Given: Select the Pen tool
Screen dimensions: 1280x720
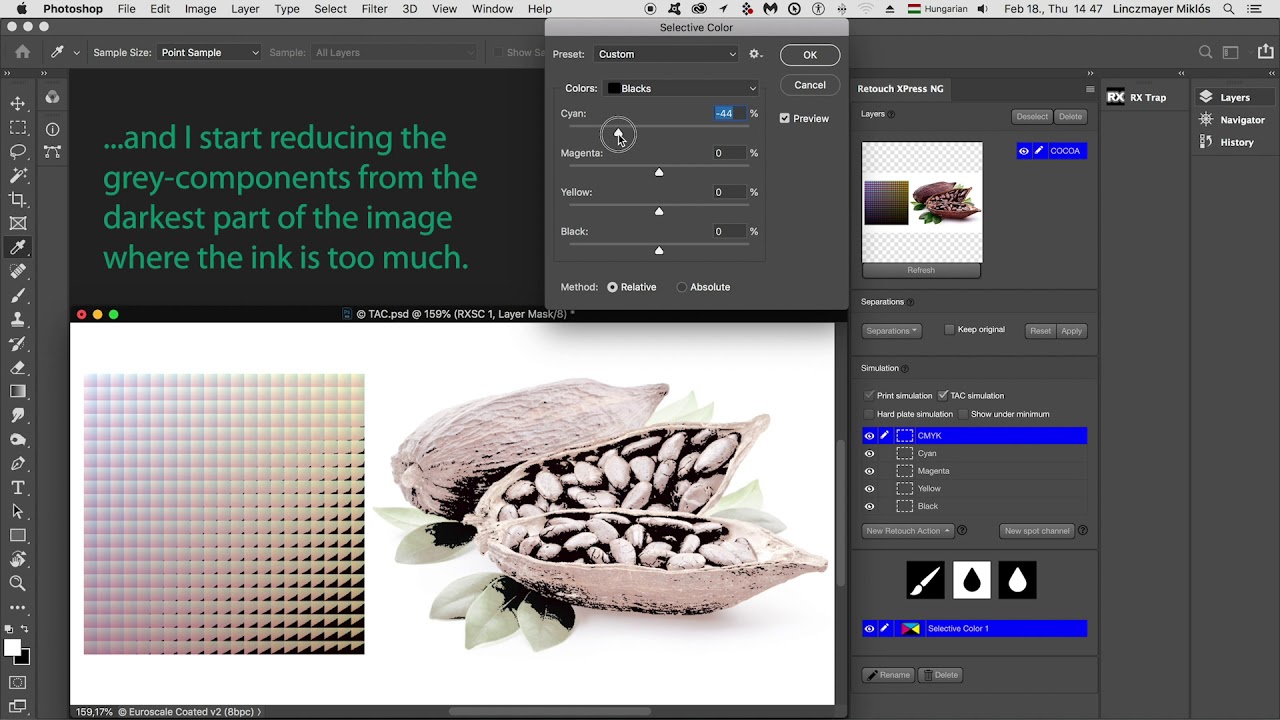Looking at the screenshot, I should click(x=18, y=463).
